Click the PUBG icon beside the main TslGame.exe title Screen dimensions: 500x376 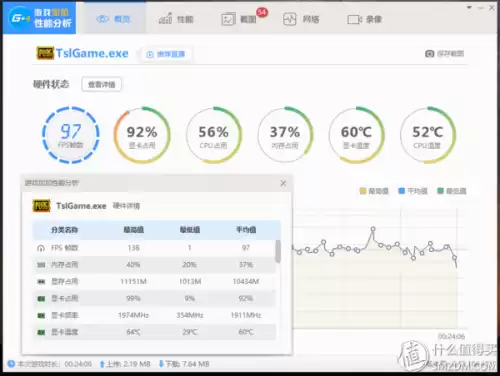tap(45, 53)
